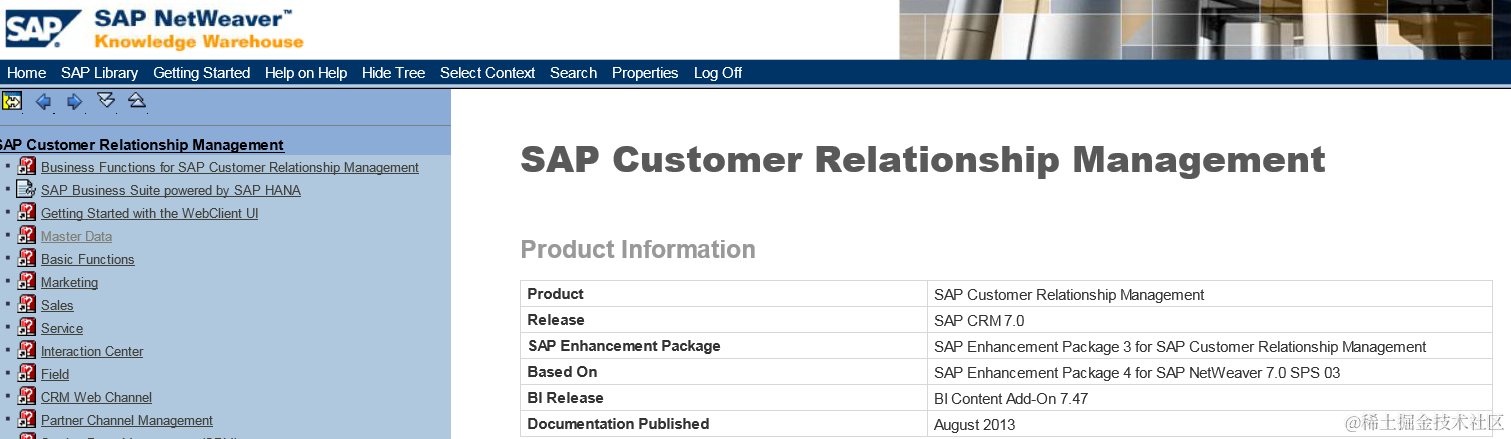
Task: Open Help on Help
Action: coord(306,73)
